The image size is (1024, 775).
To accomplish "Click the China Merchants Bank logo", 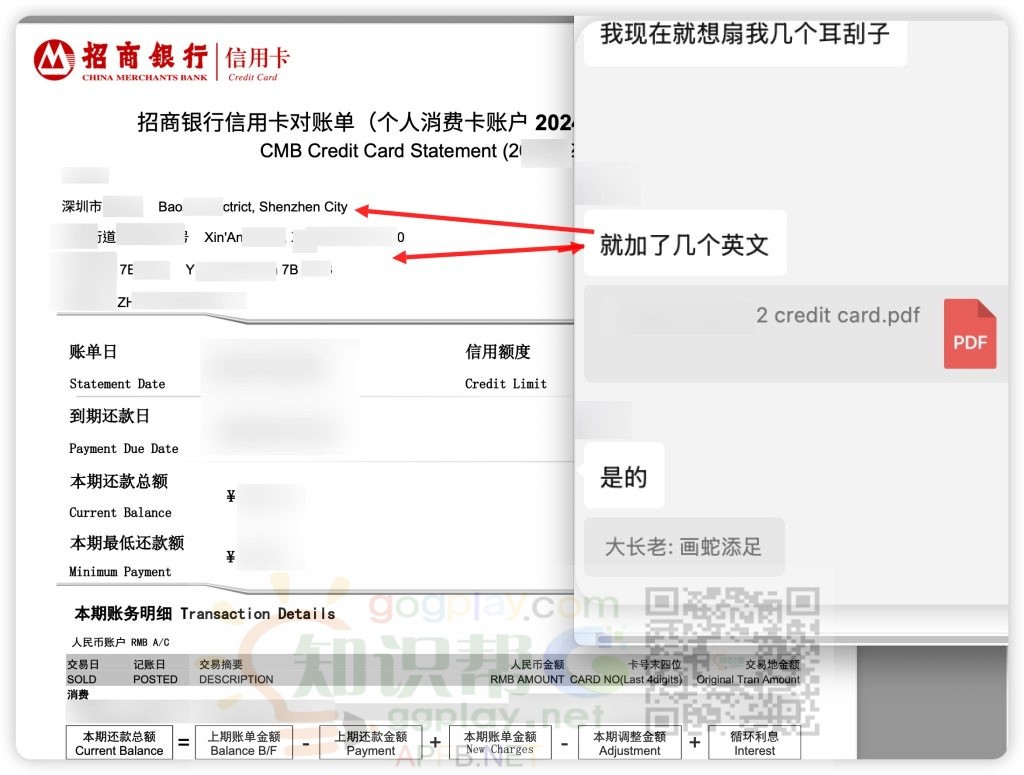I will (121, 60).
